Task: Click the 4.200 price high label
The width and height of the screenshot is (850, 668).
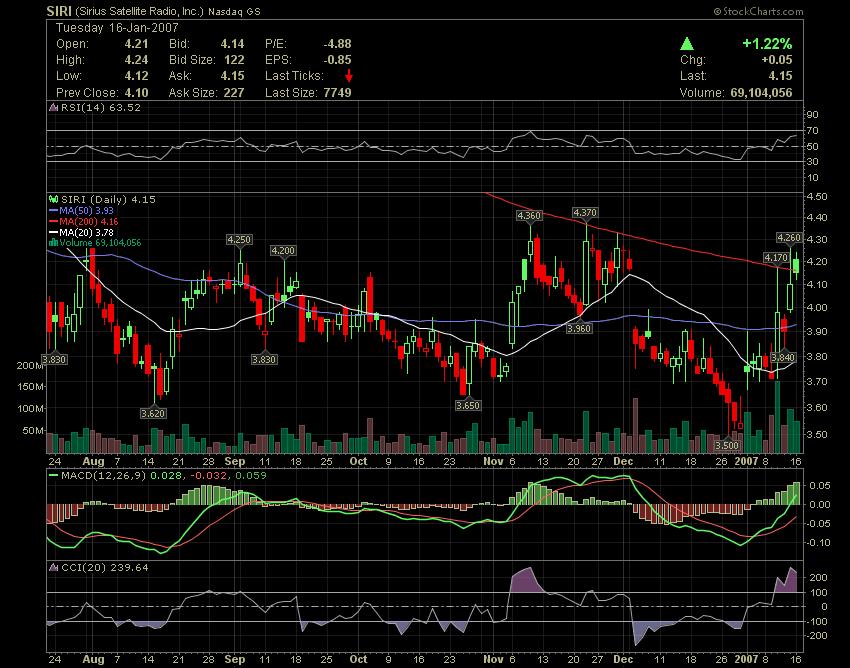Action: click(283, 250)
